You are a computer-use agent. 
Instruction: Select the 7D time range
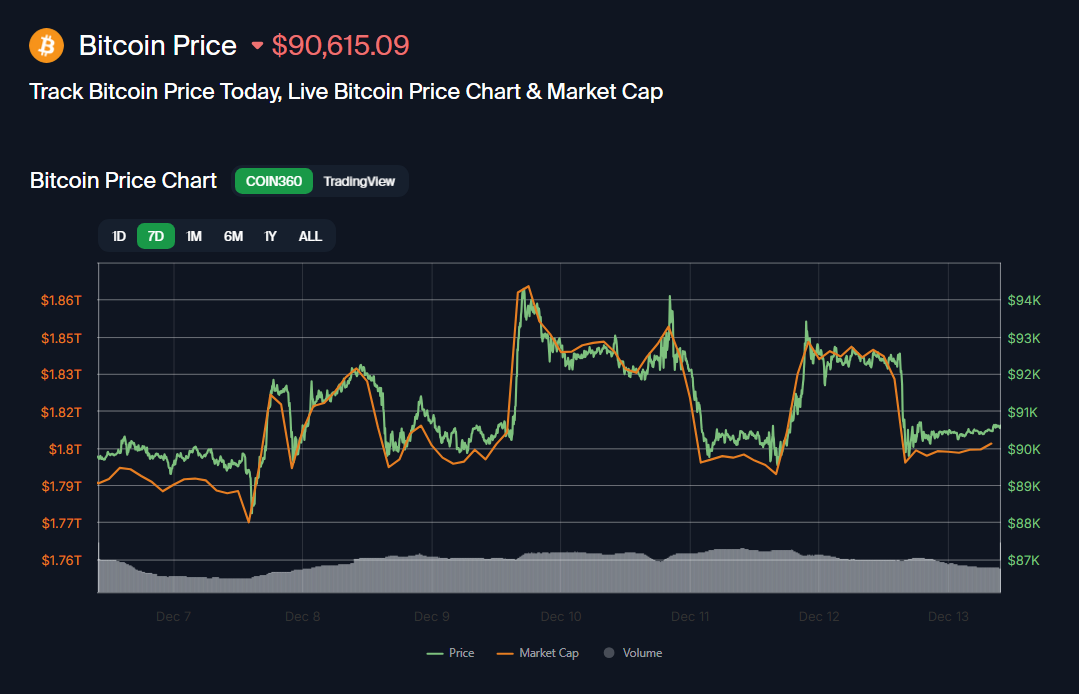pos(155,236)
